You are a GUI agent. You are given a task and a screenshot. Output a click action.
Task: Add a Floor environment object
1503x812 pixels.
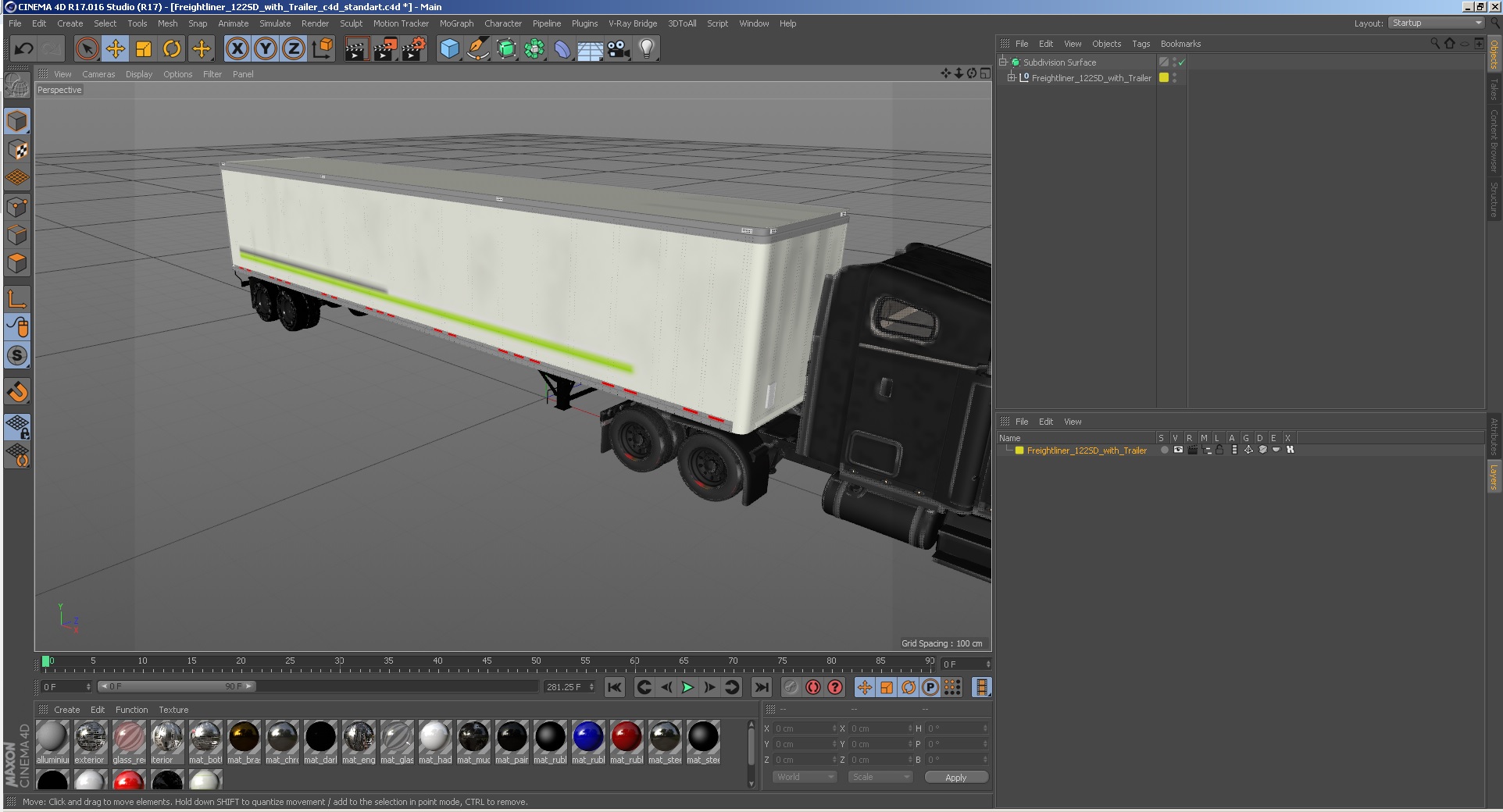(591, 49)
